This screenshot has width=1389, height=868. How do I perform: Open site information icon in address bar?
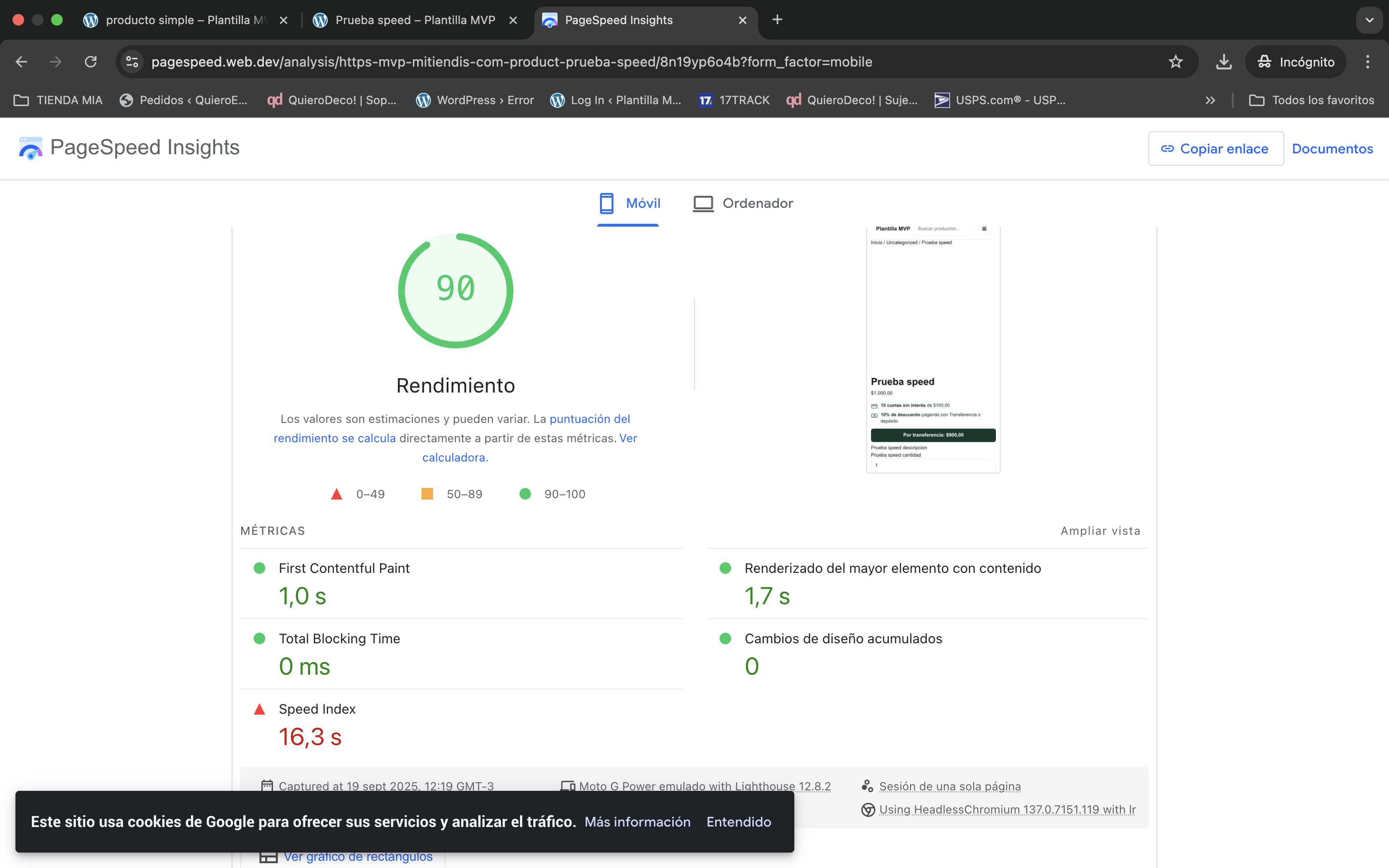(132, 62)
